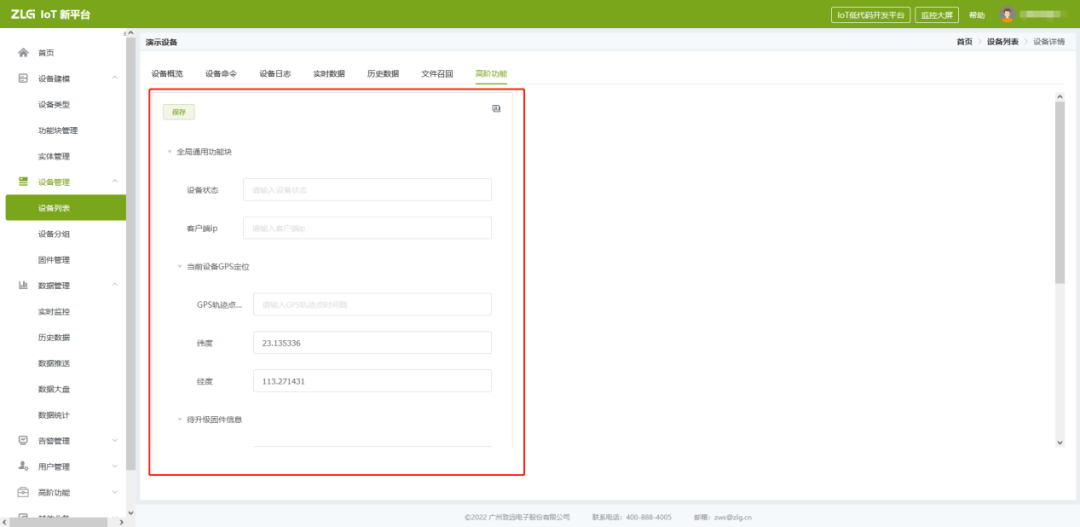Click the 纬度 field showing 23.135336
This screenshot has height=527, width=1080.
coord(373,342)
